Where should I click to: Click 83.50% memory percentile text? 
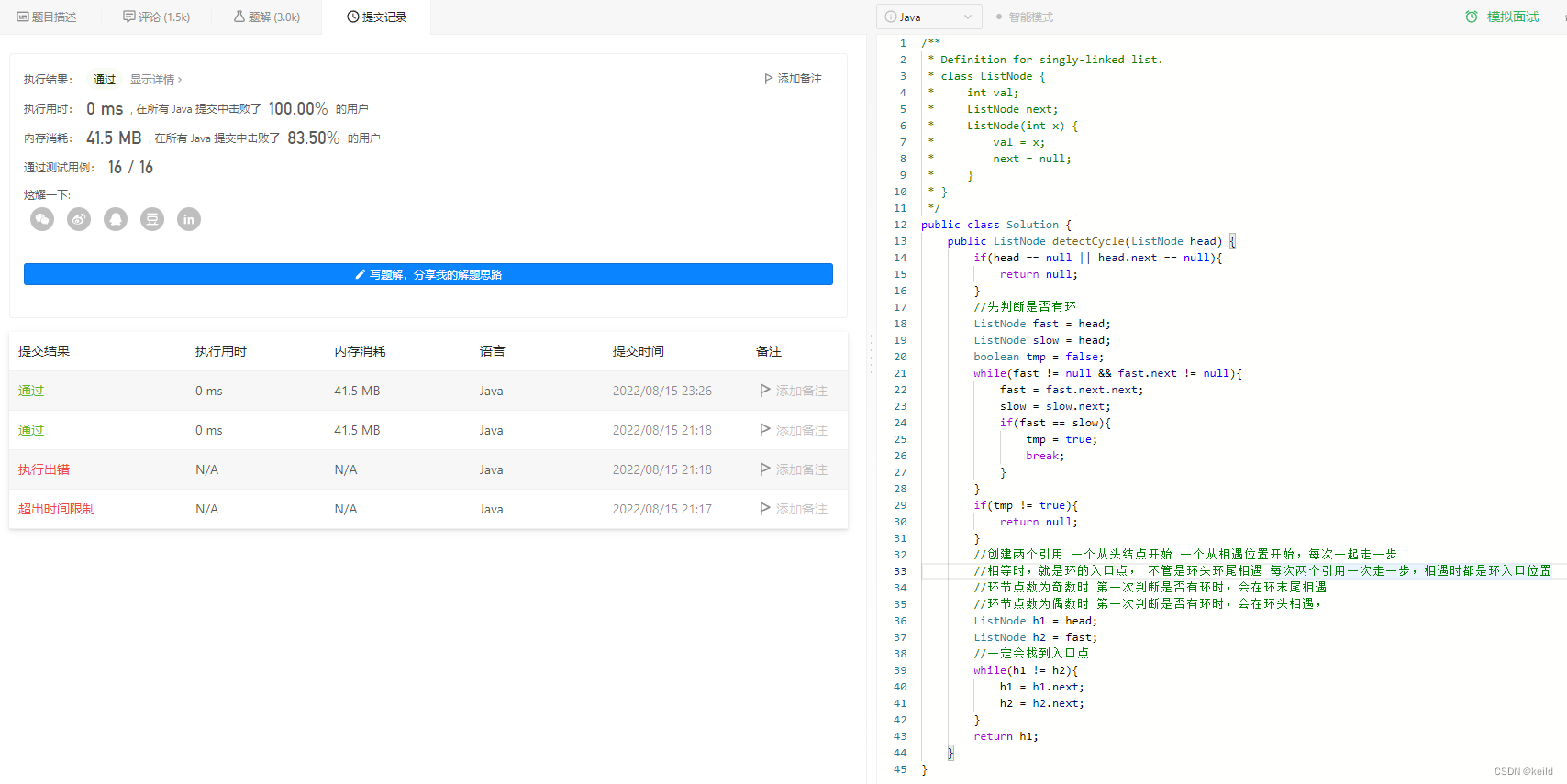(x=314, y=138)
